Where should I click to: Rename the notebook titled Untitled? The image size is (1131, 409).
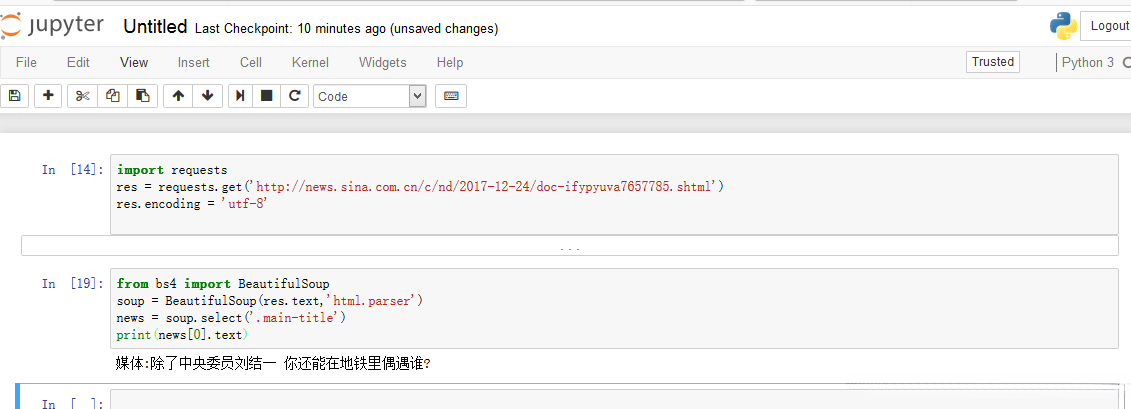[155, 28]
